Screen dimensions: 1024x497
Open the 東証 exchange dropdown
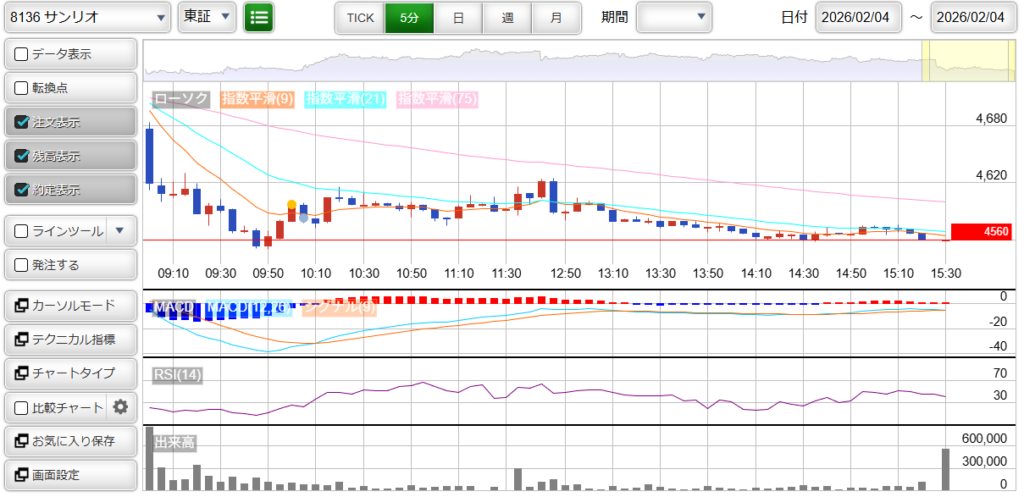[207, 17]
